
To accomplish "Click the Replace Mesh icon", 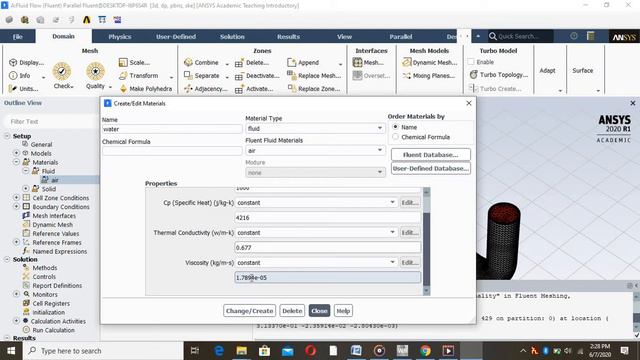I will click(x=291, y=75).
